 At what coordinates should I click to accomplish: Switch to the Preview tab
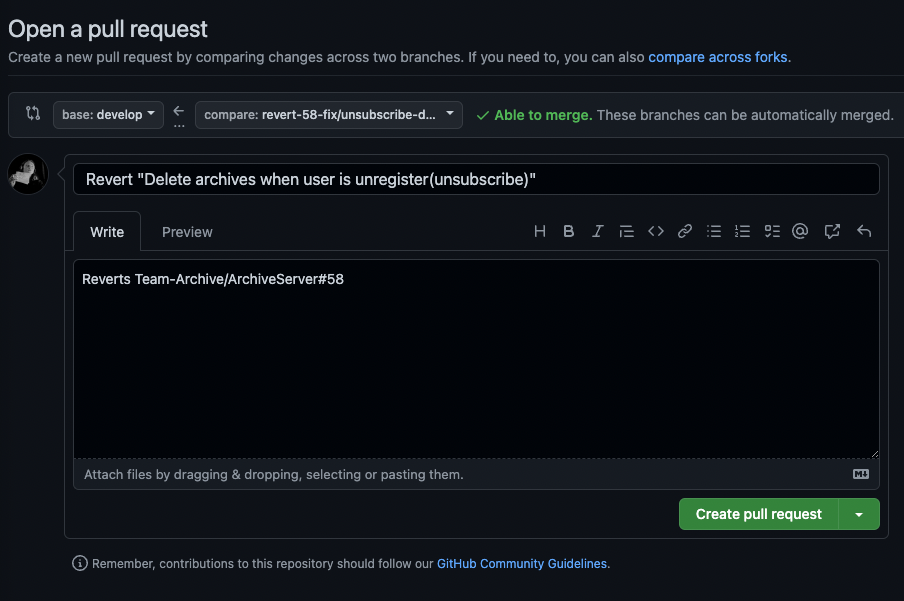coord(187,232)
